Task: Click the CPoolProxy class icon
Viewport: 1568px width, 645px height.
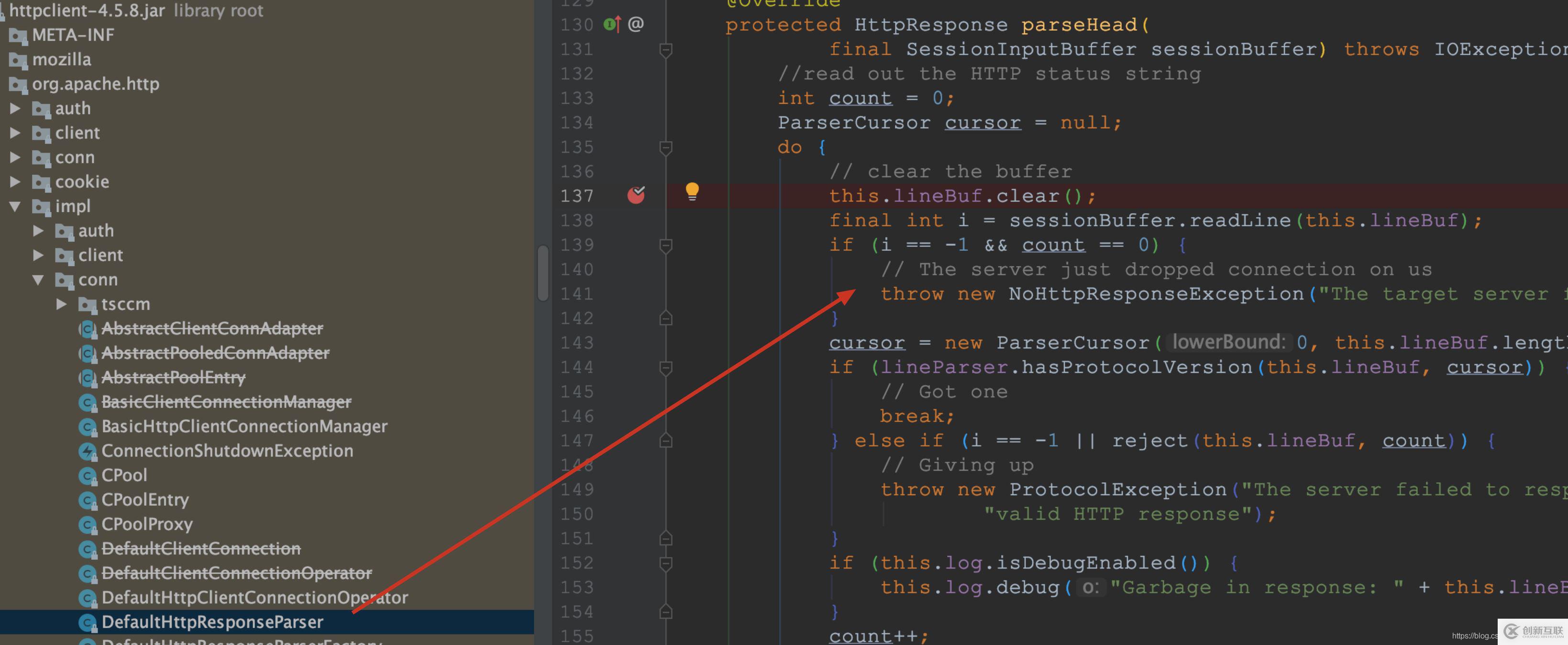Action: pyautogui.click(x=88, y=524)
